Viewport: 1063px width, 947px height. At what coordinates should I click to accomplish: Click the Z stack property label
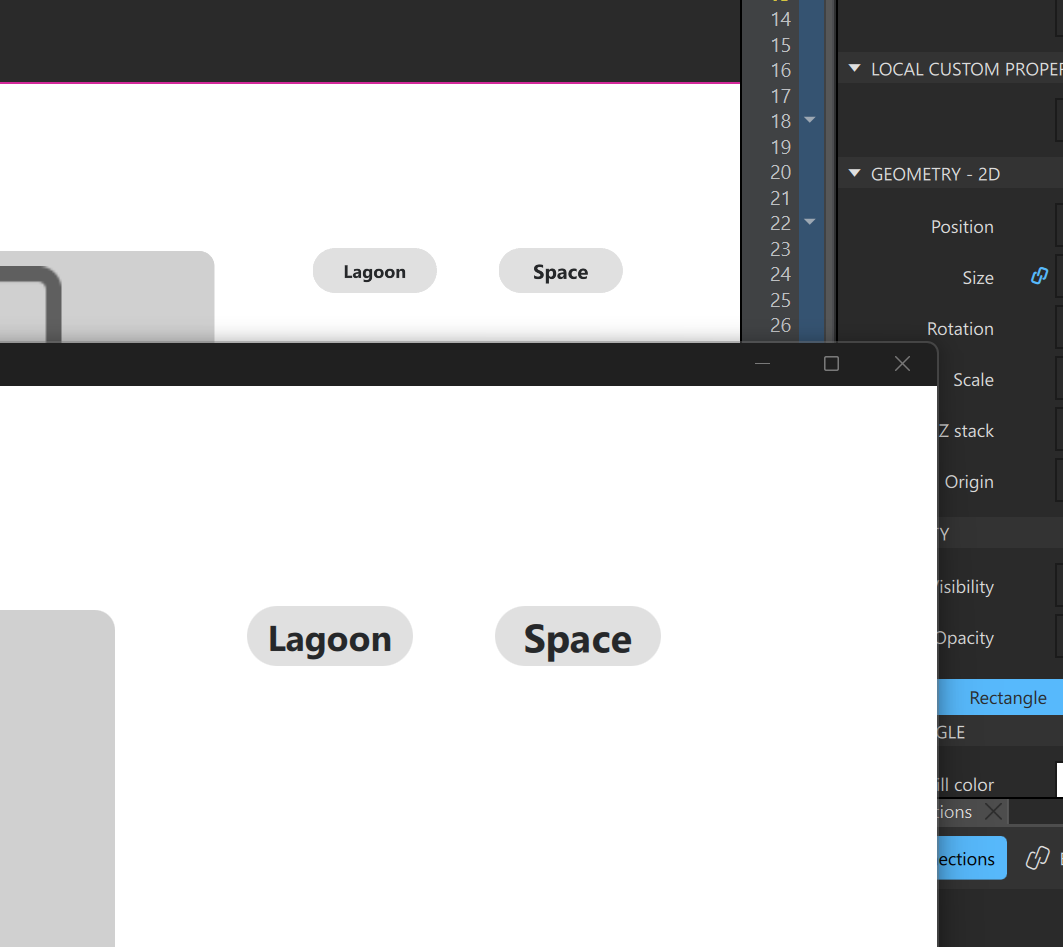(967, 430)
